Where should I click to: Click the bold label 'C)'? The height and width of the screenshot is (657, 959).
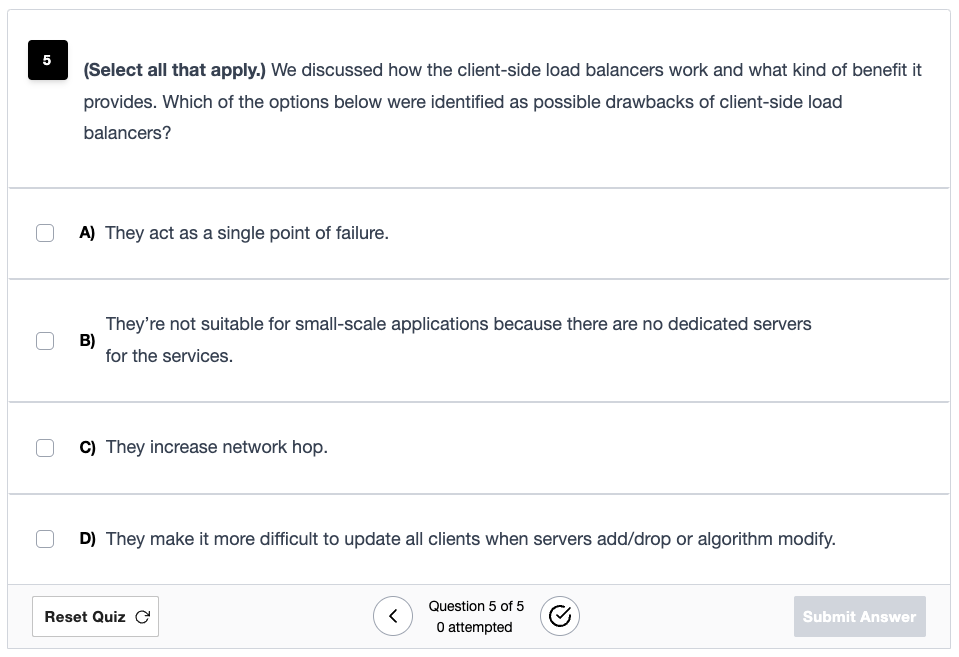[87, 447]
